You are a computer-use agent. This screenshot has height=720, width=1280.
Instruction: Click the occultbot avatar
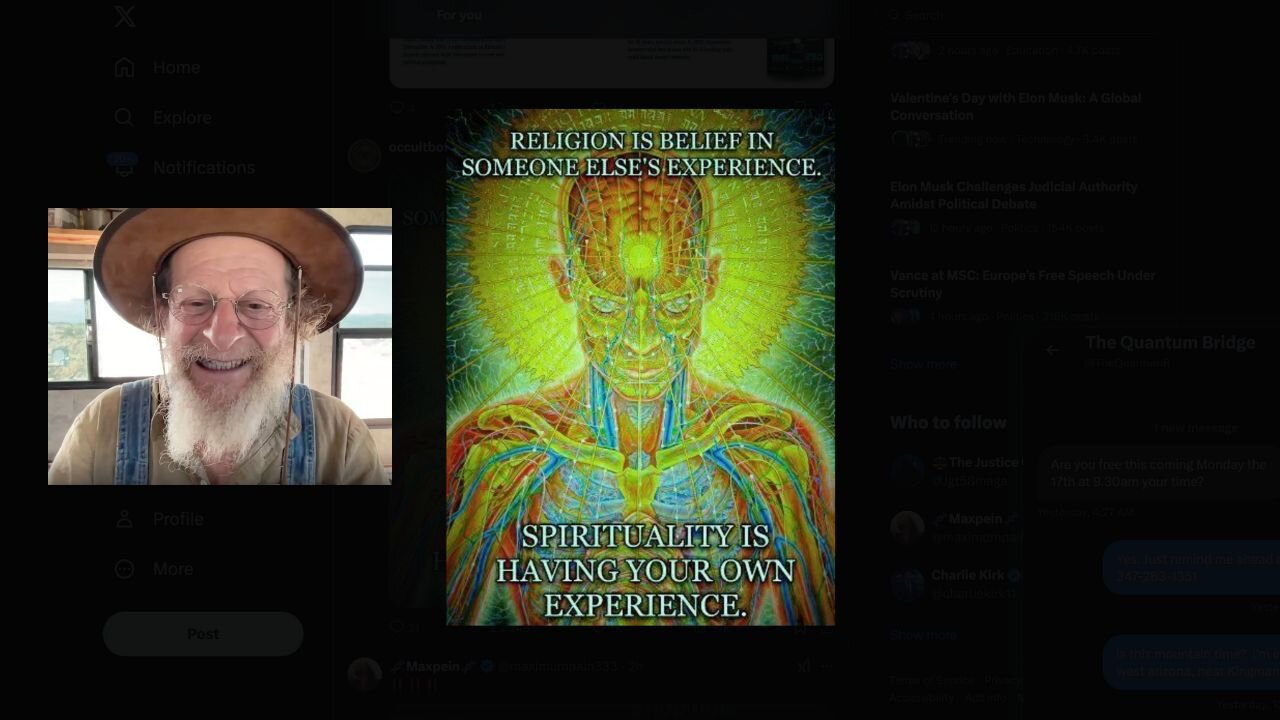coord(365,155)
